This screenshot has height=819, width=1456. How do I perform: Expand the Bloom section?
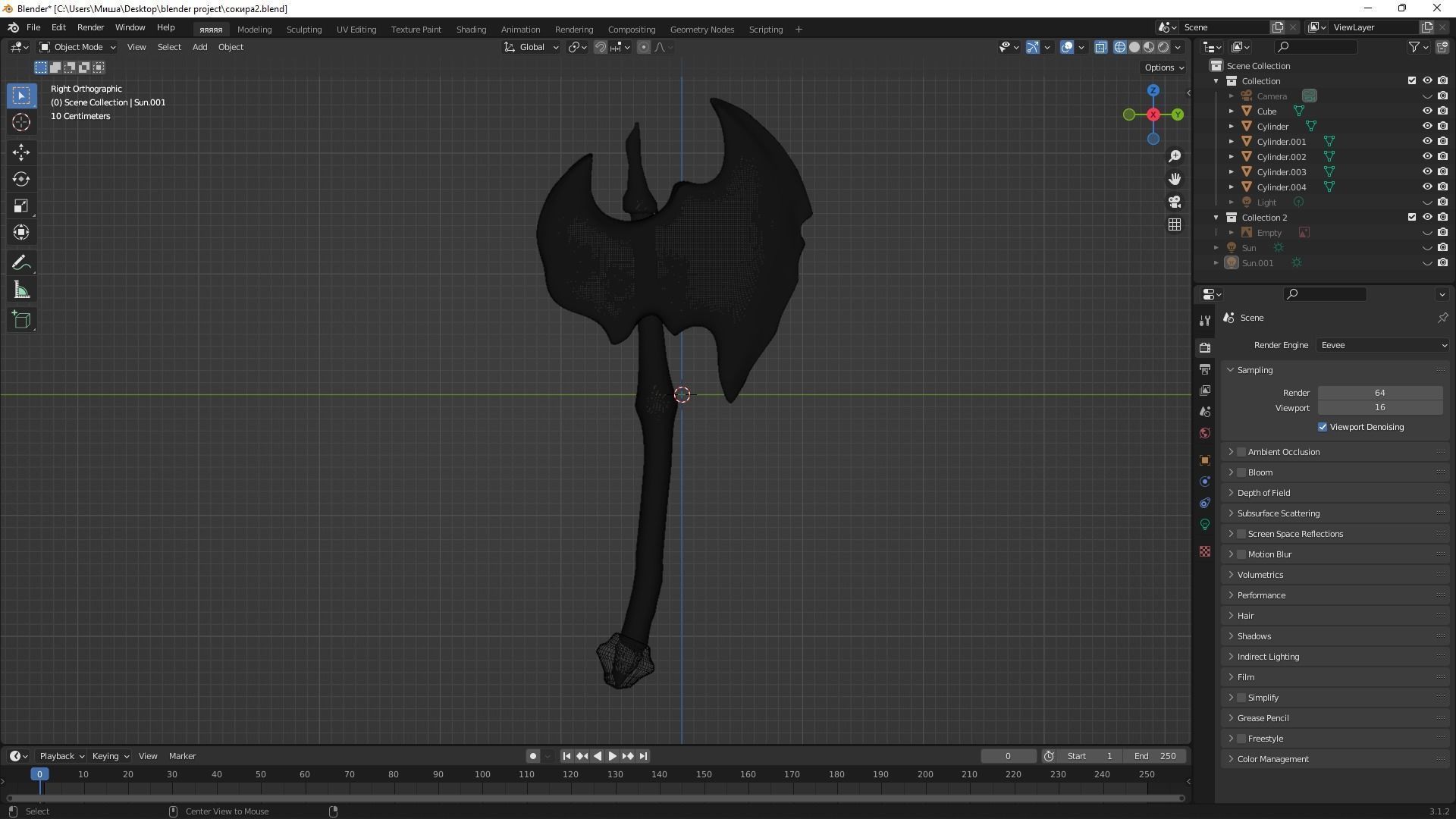tap(1231, 472)
